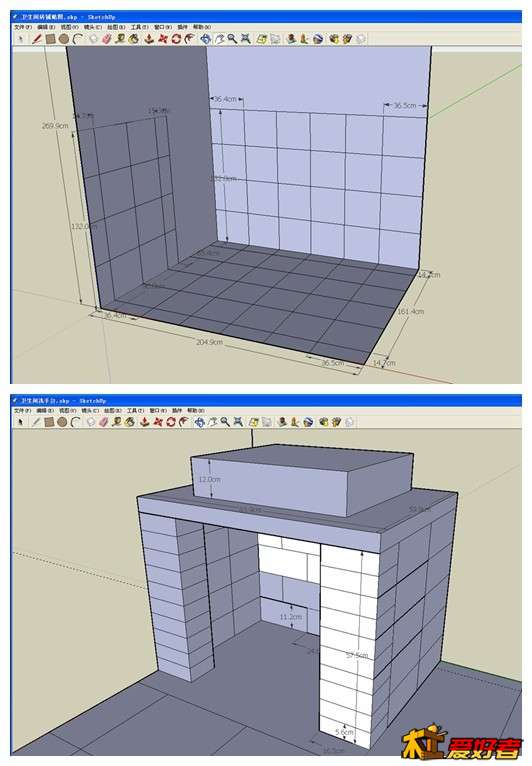Image resolution: width=532 pixels, height=766 pixels.
Task: Pick the Paint Bucket tool in lower window
Action: (130, 422)
